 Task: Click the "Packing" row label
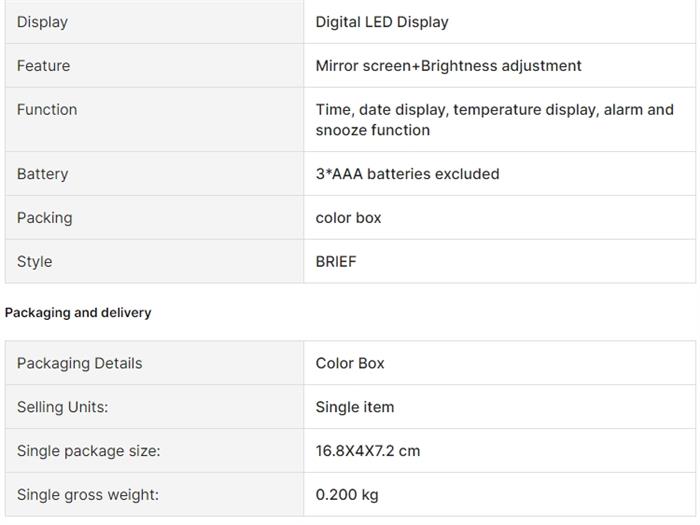(x=44, y=218)
